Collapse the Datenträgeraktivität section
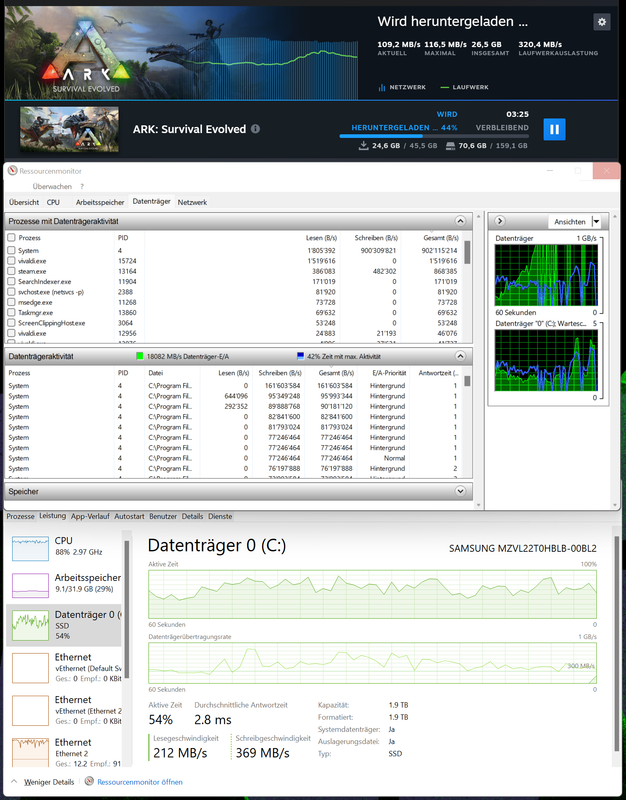626x800 pixels. 460,356
